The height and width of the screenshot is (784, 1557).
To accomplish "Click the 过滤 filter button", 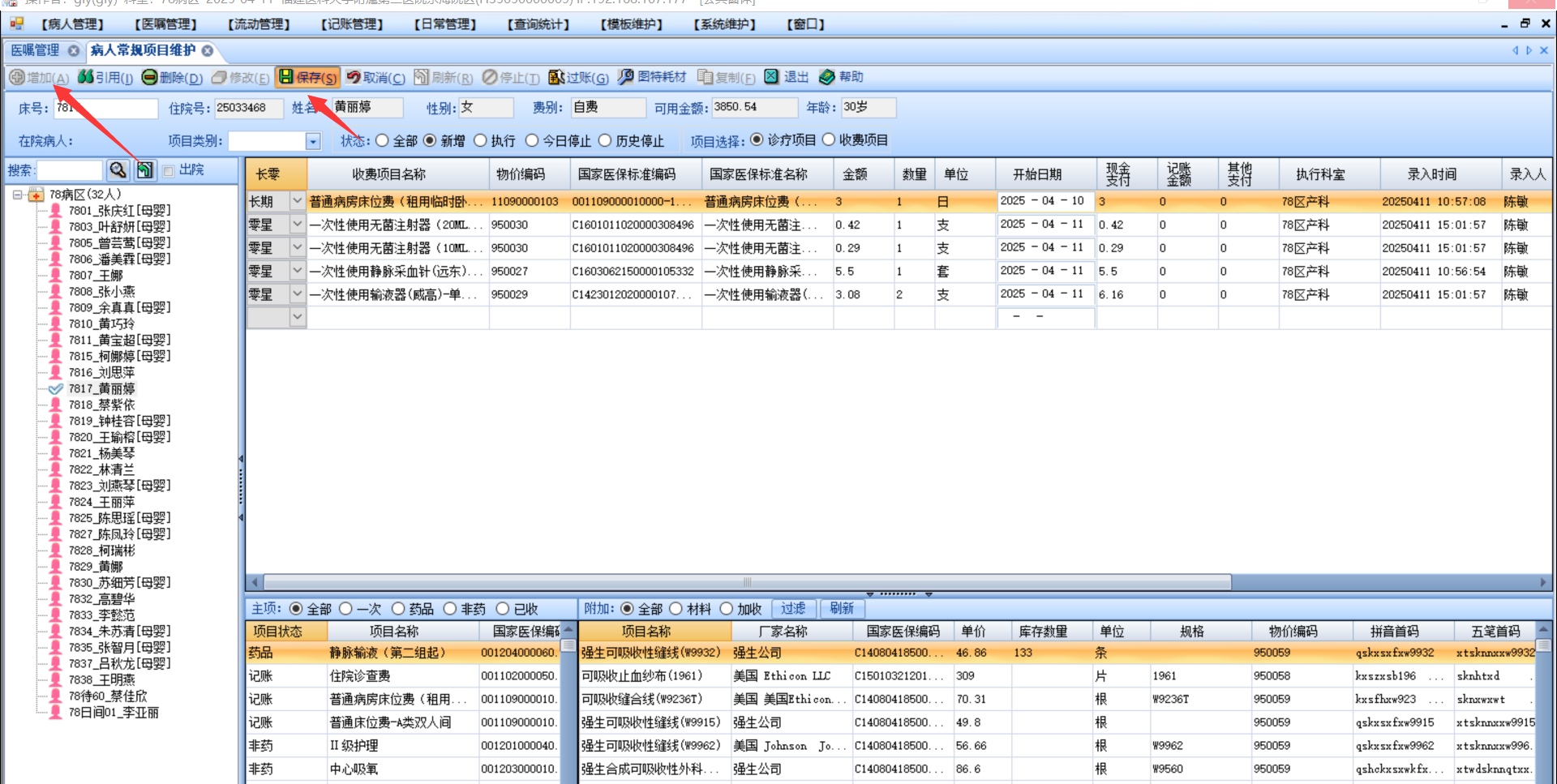I will pos(794,608).
